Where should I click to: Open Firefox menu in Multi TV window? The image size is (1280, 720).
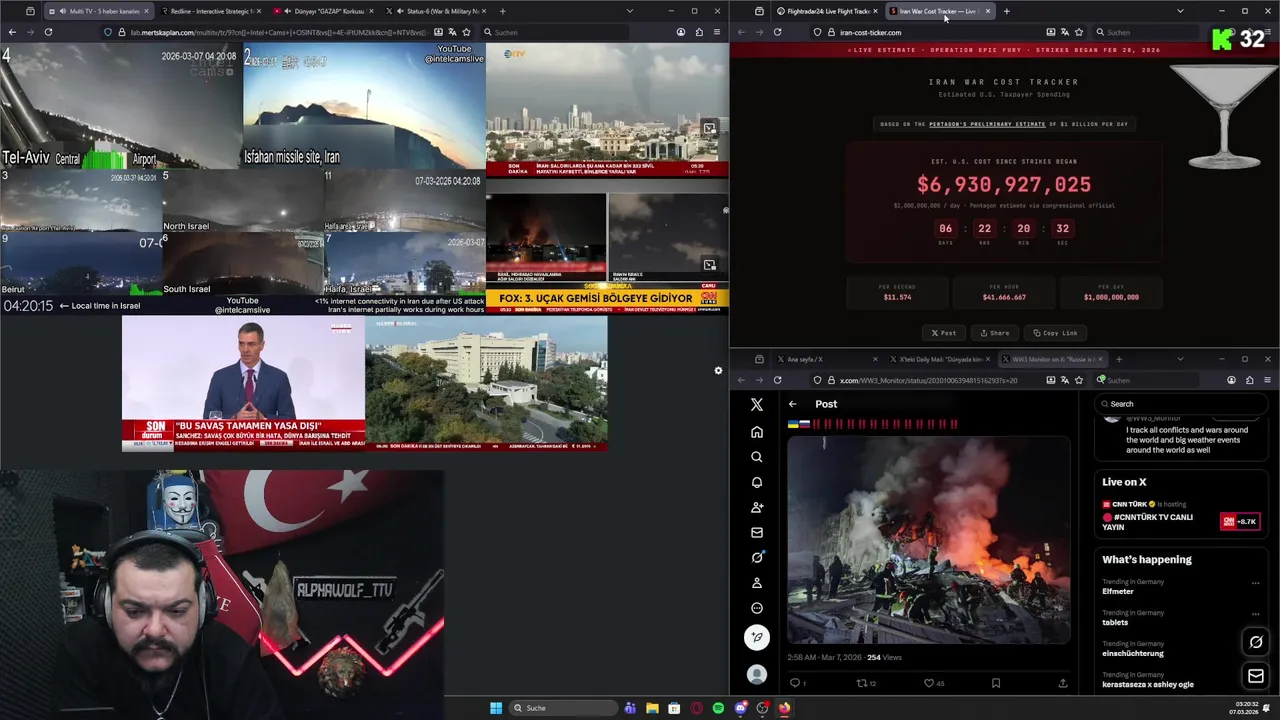717,32
